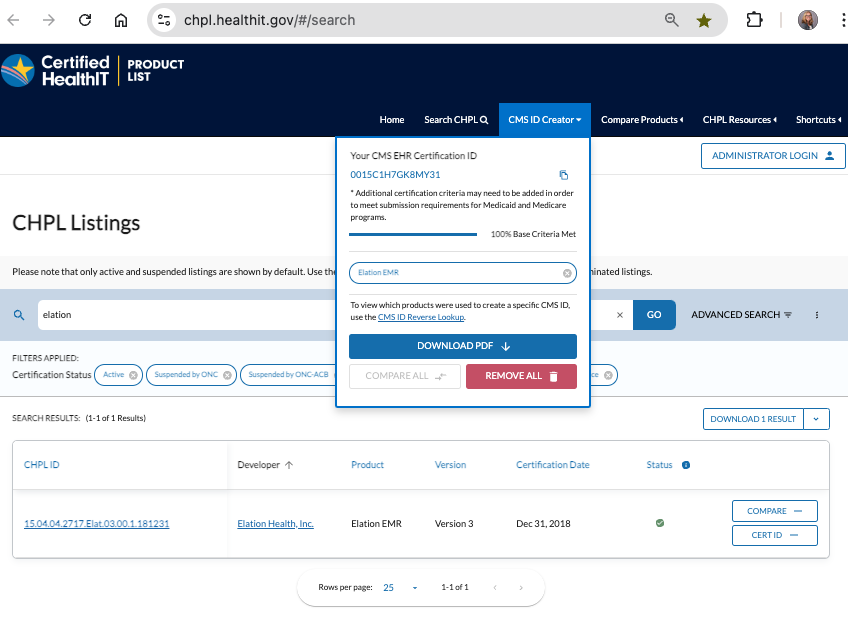Go to next results page
Image resolution: width=848 pixels, height=617 pixels.
(x=521, y=588)
